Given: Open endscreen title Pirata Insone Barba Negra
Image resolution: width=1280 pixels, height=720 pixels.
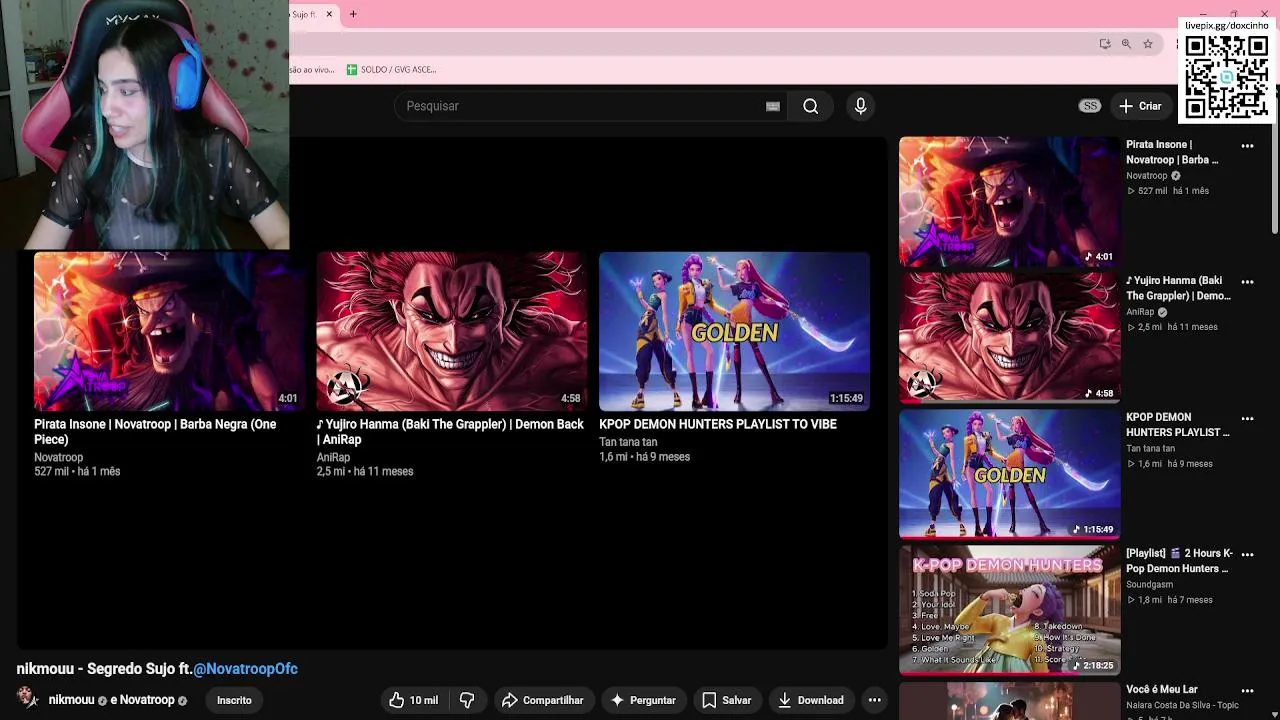Looking at the screenshot, I should coord(155,432).
